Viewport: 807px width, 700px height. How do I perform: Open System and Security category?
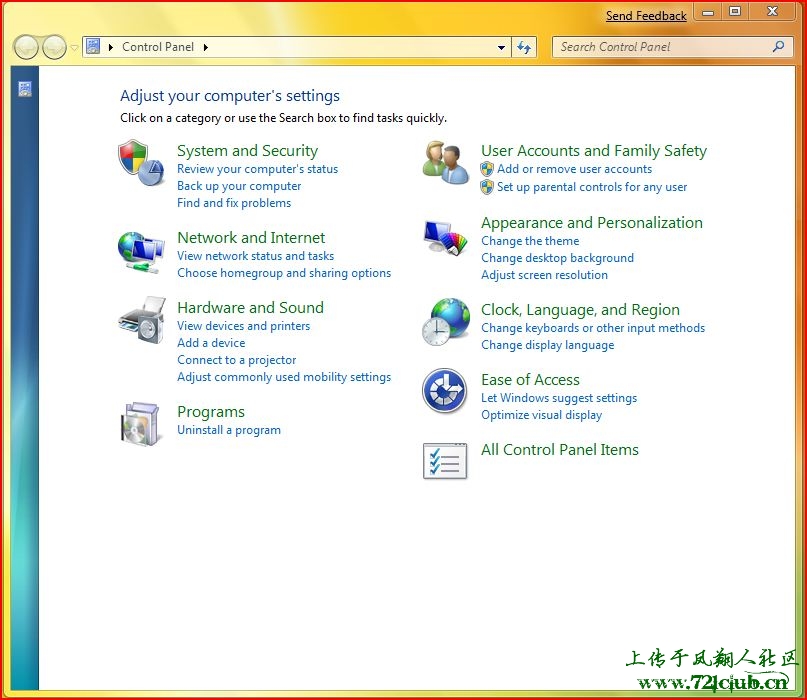point(248,151)
